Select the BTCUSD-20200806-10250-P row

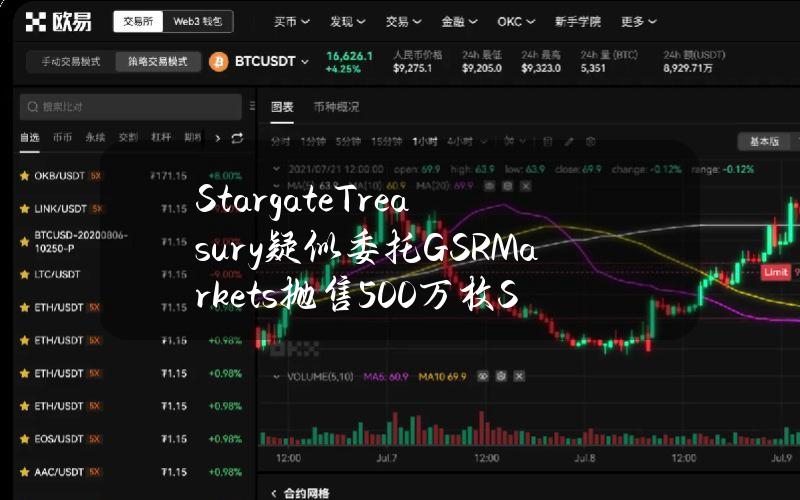tap(131, 242)
